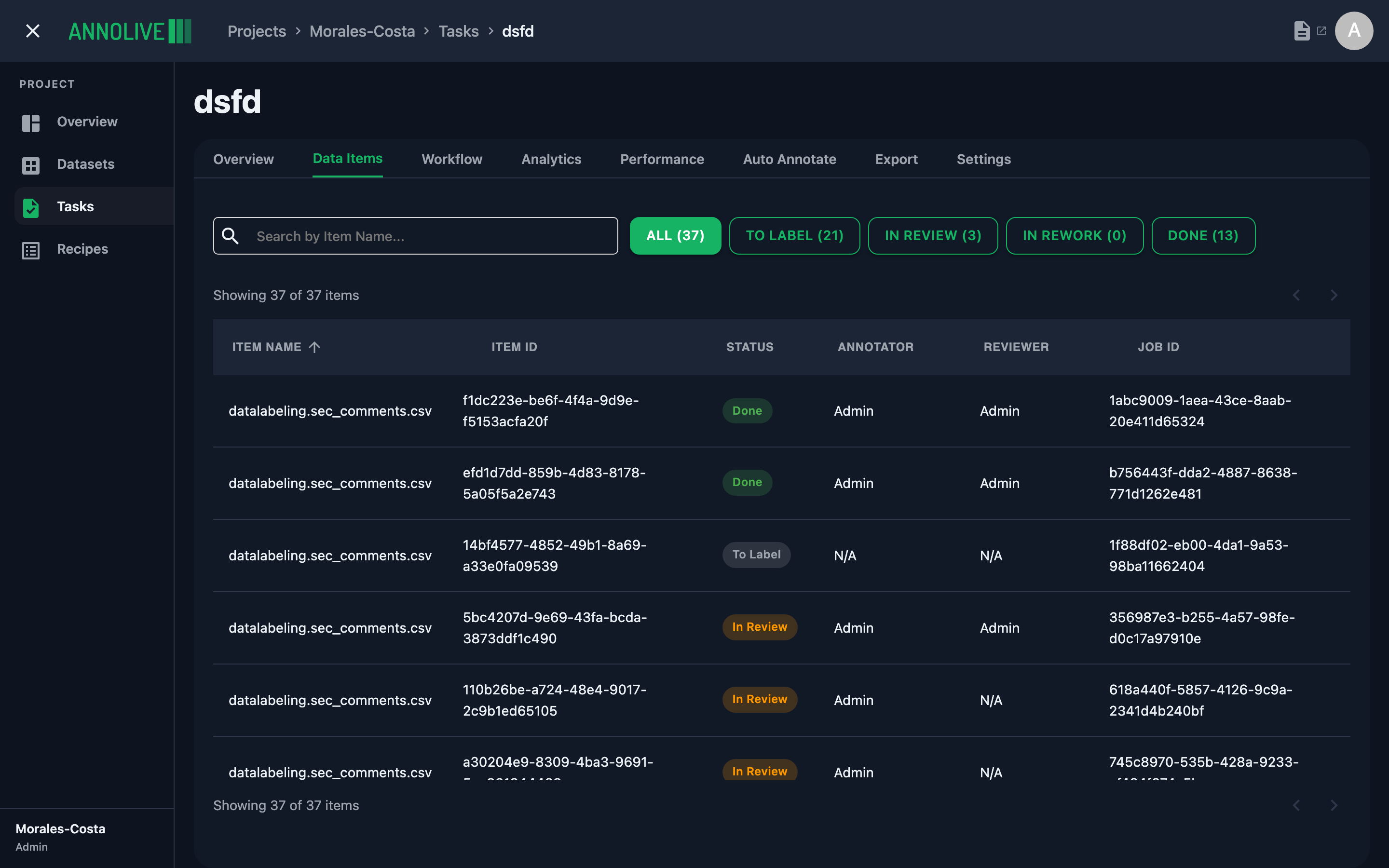This screenshot has height=868, width=1389.
Task: Click the JOB ID column header
Action: click(1159, 347)
